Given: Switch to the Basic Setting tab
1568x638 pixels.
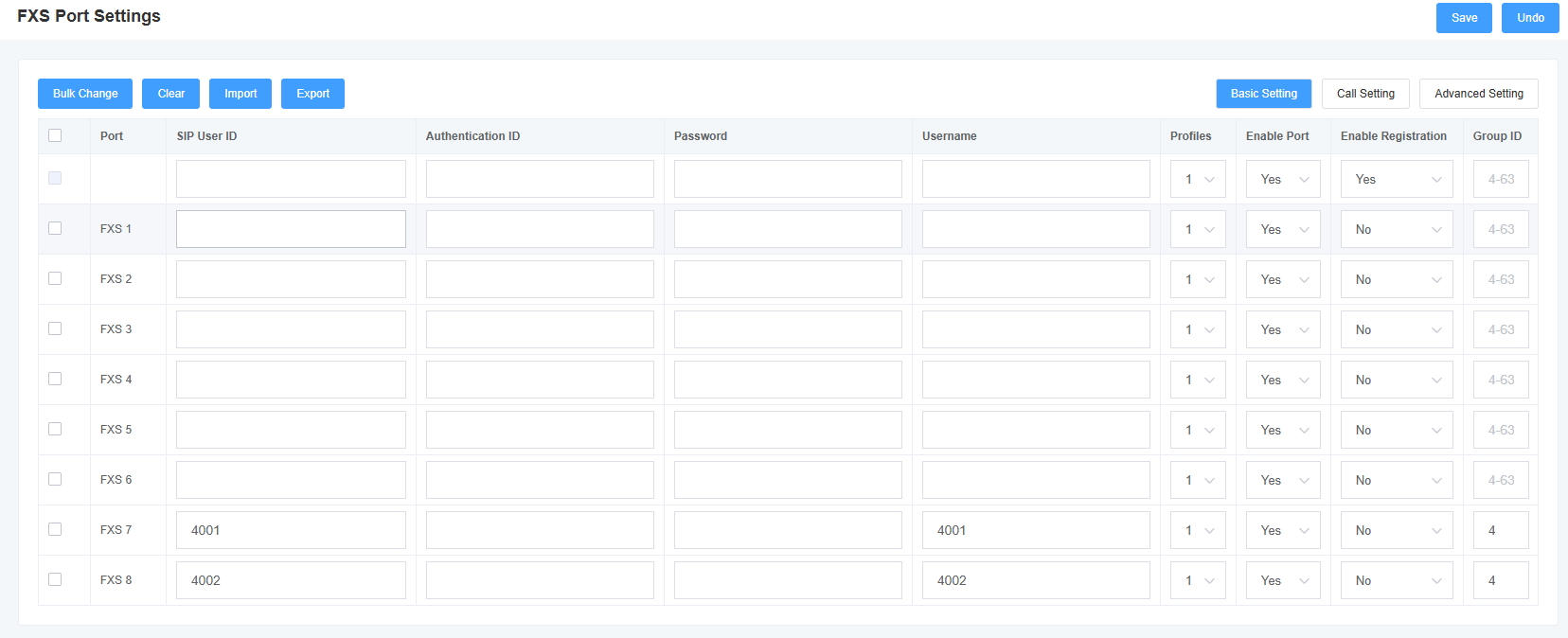Looking at the screenshot, I should (x=1264, y=94).
